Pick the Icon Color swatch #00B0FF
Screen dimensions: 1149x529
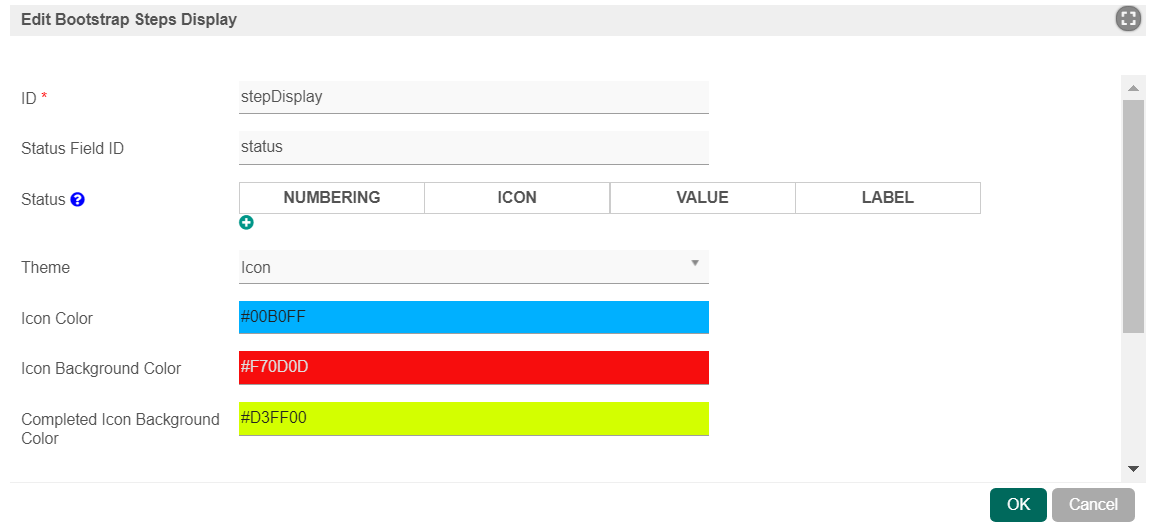point(473,317)
